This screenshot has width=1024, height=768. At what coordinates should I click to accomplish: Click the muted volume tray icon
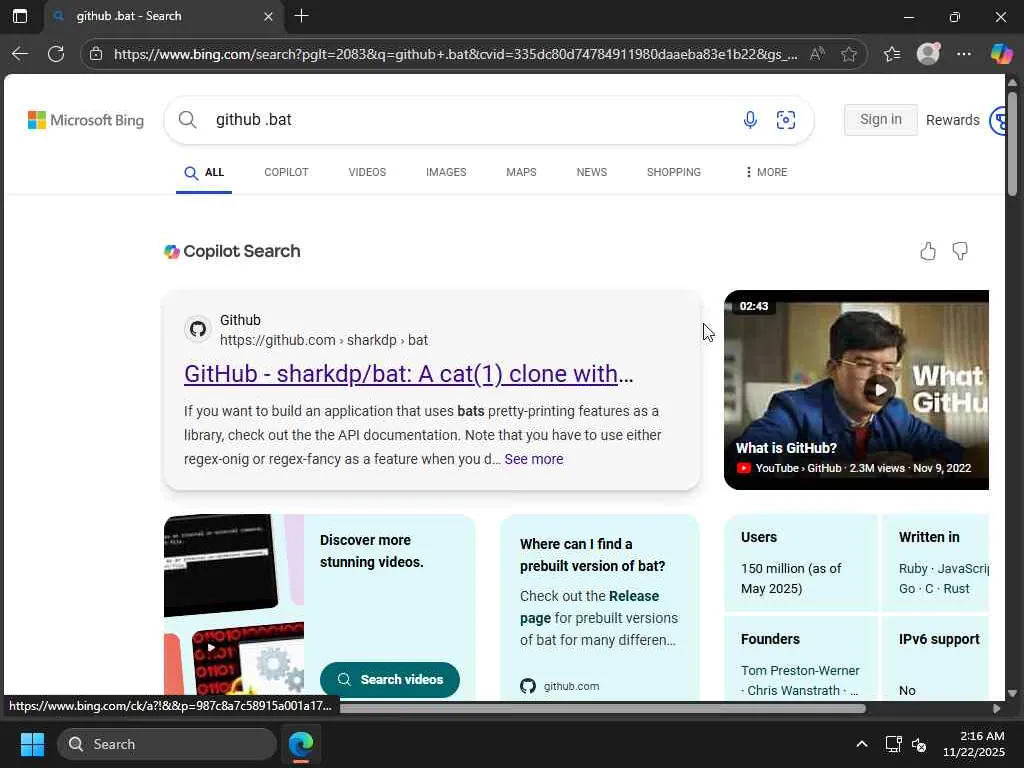[x=920, y=744]
